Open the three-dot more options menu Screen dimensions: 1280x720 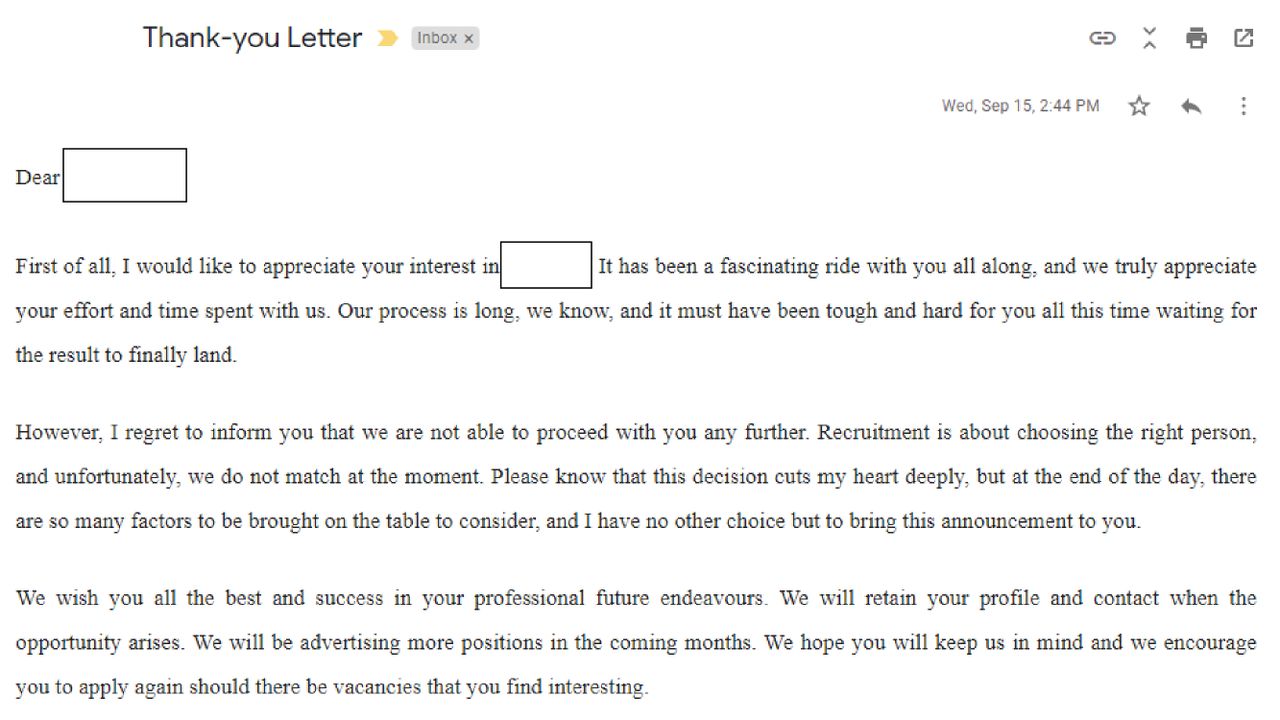click(1243, 106)
